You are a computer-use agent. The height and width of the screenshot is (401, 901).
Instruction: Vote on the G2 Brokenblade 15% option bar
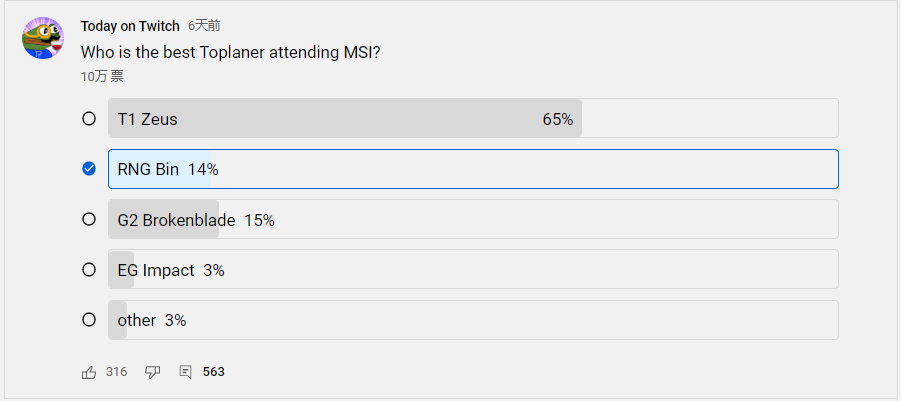[473, 219]
